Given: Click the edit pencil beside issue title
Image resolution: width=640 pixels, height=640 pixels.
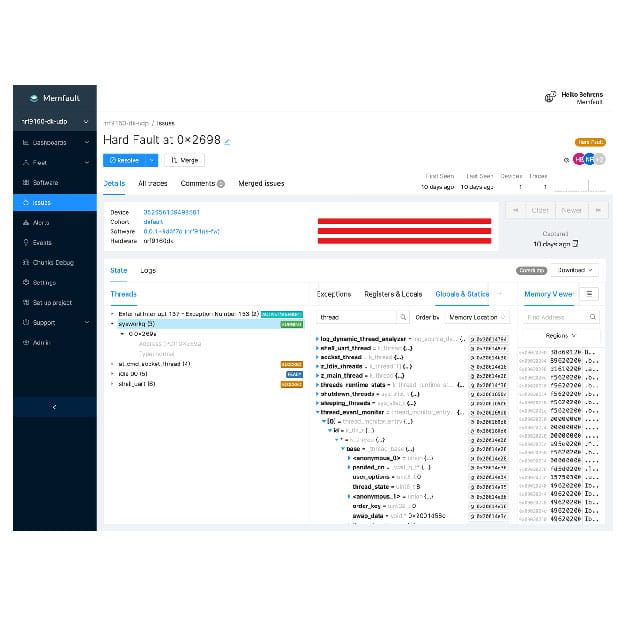Looking at the screenshot, I should (228, 141).
